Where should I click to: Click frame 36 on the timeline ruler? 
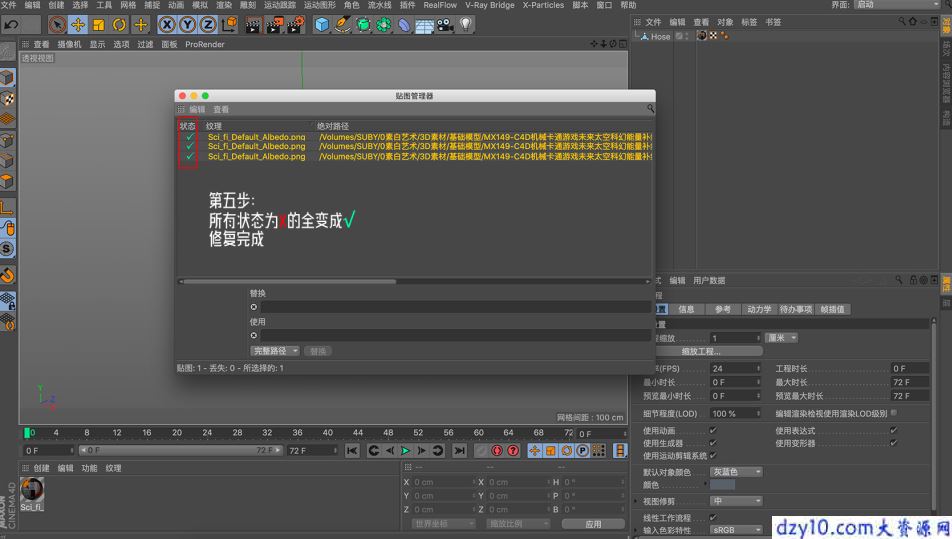point(297,433)
